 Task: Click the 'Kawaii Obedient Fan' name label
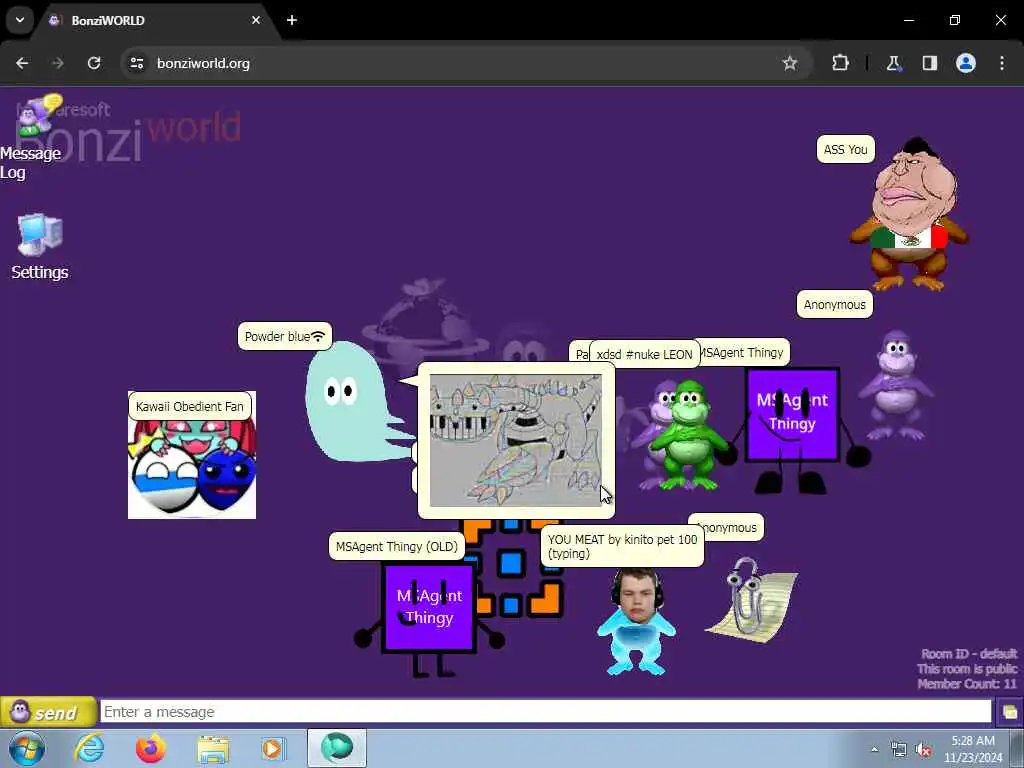(189, 406)
